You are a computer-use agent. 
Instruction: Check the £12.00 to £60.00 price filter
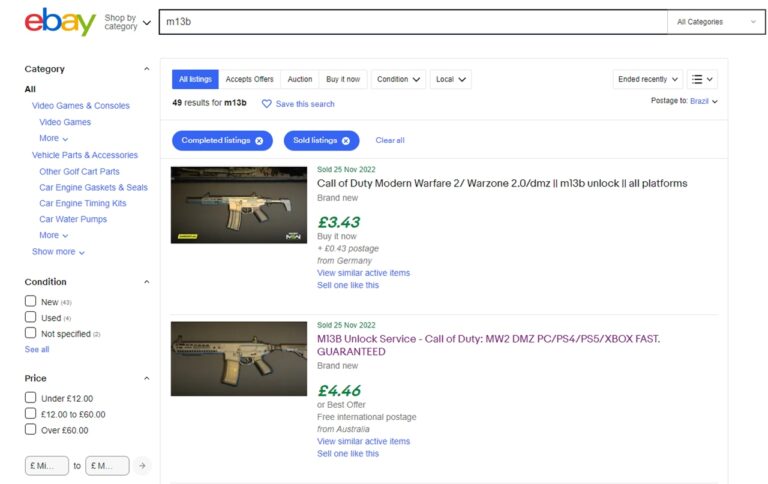click(30, 413)
